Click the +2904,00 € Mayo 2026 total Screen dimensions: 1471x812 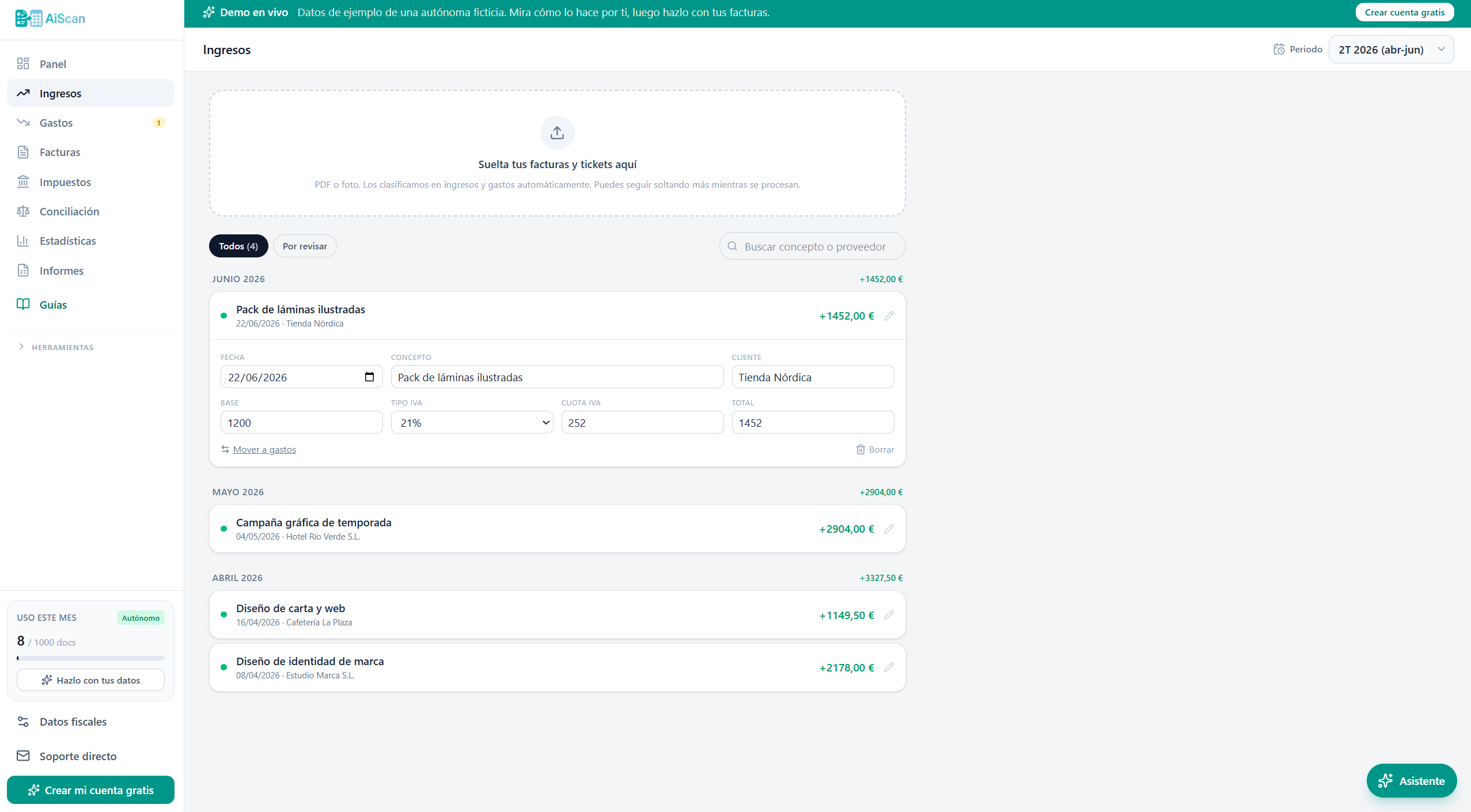tap(881, 492)
